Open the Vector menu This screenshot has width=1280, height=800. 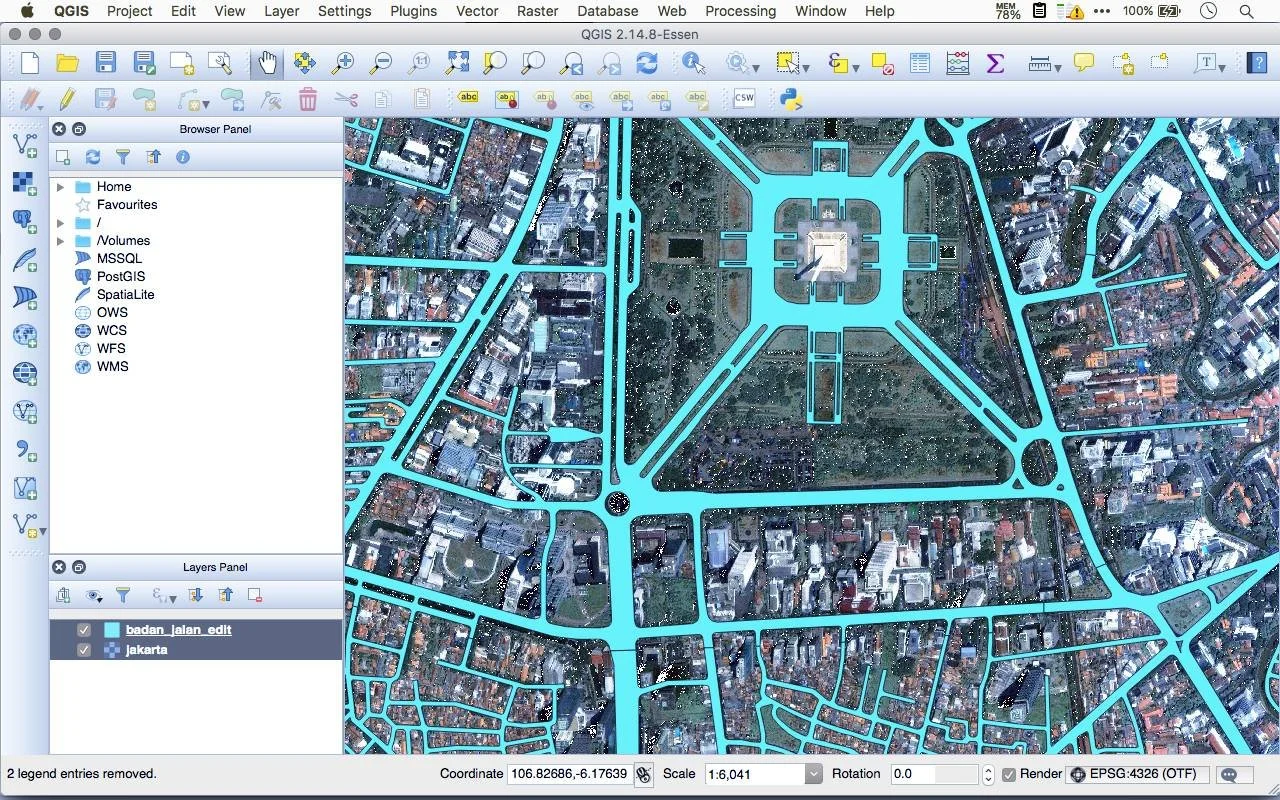(477, 11)
